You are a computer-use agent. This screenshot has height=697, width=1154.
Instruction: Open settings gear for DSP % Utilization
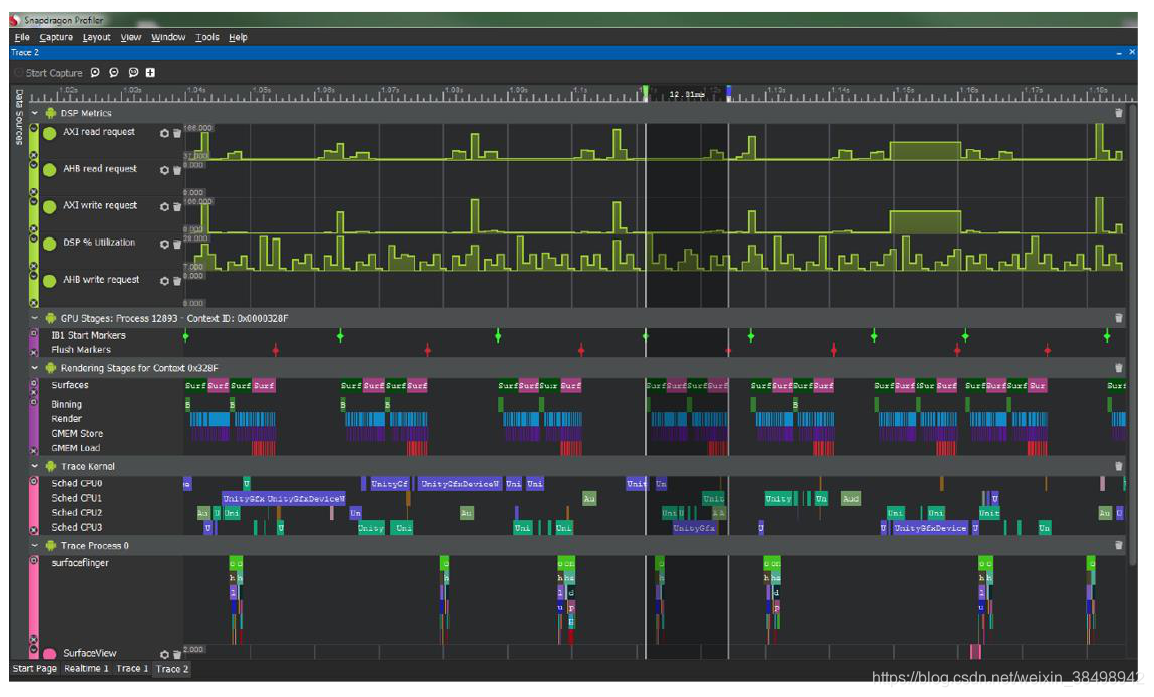click(x=164, y=244)
